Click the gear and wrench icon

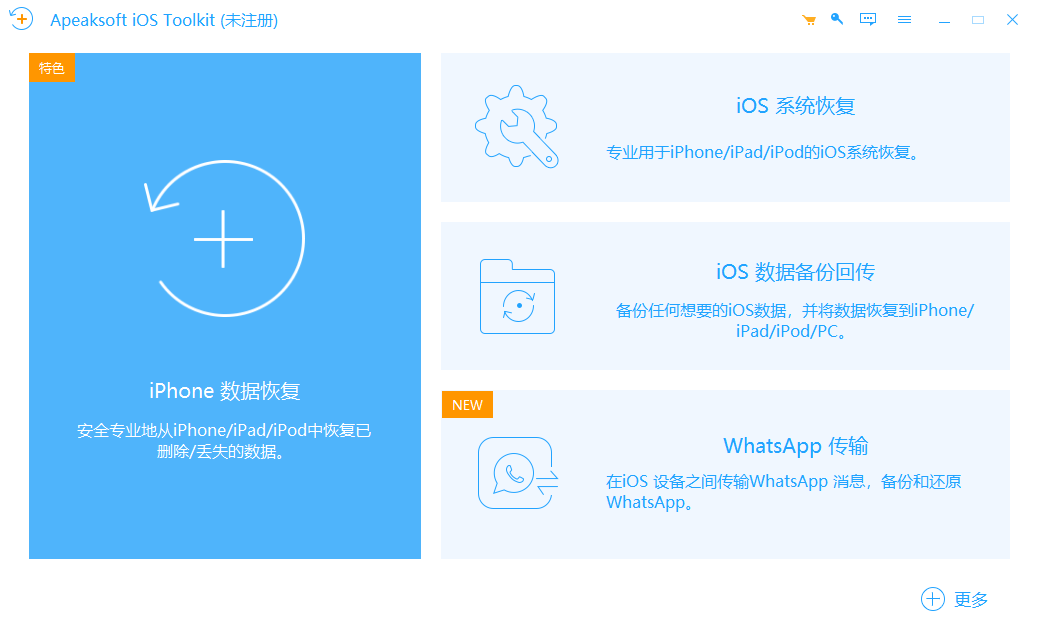coord(517,126)
